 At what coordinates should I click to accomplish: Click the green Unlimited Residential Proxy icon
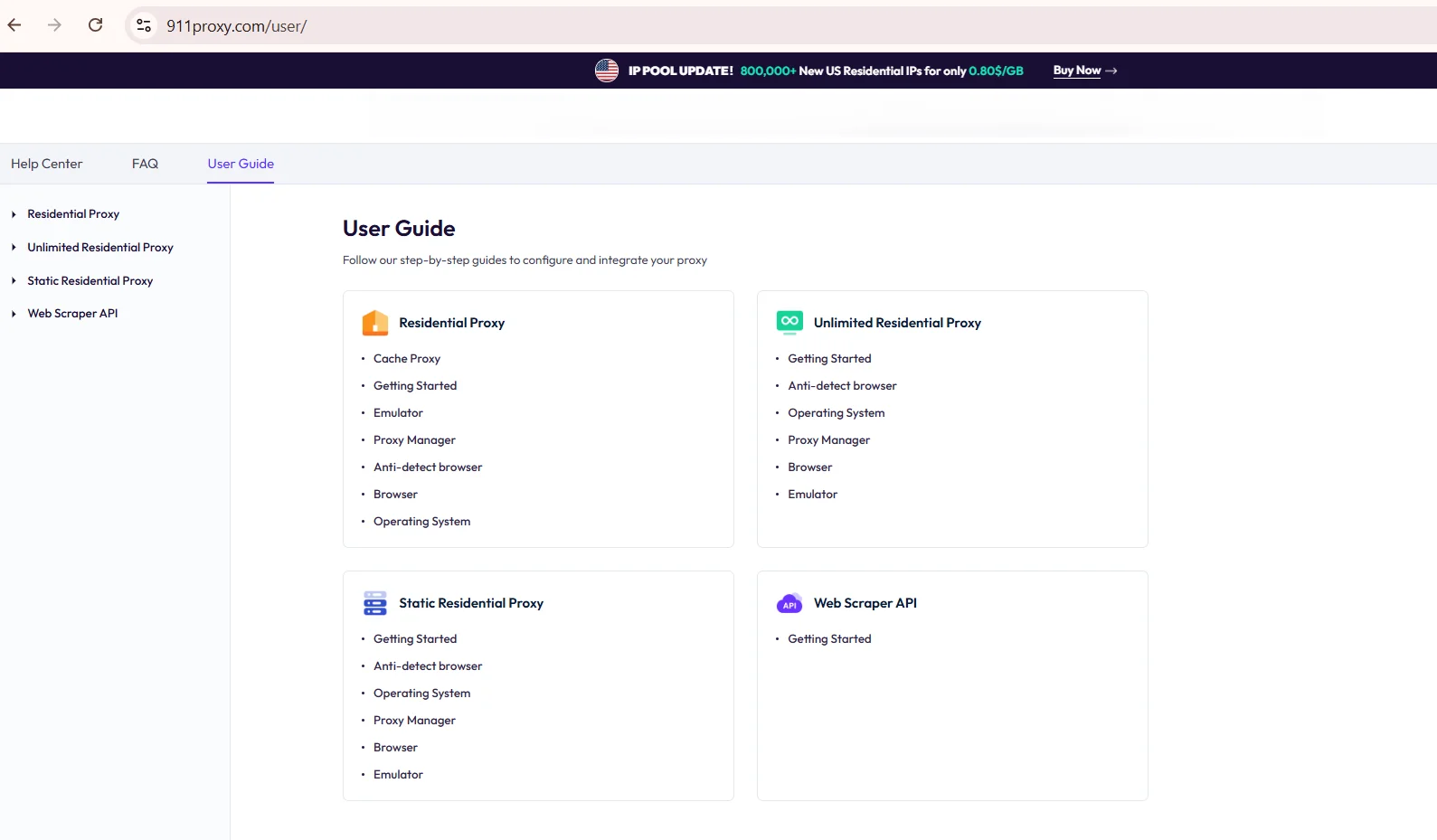[789, 323]
